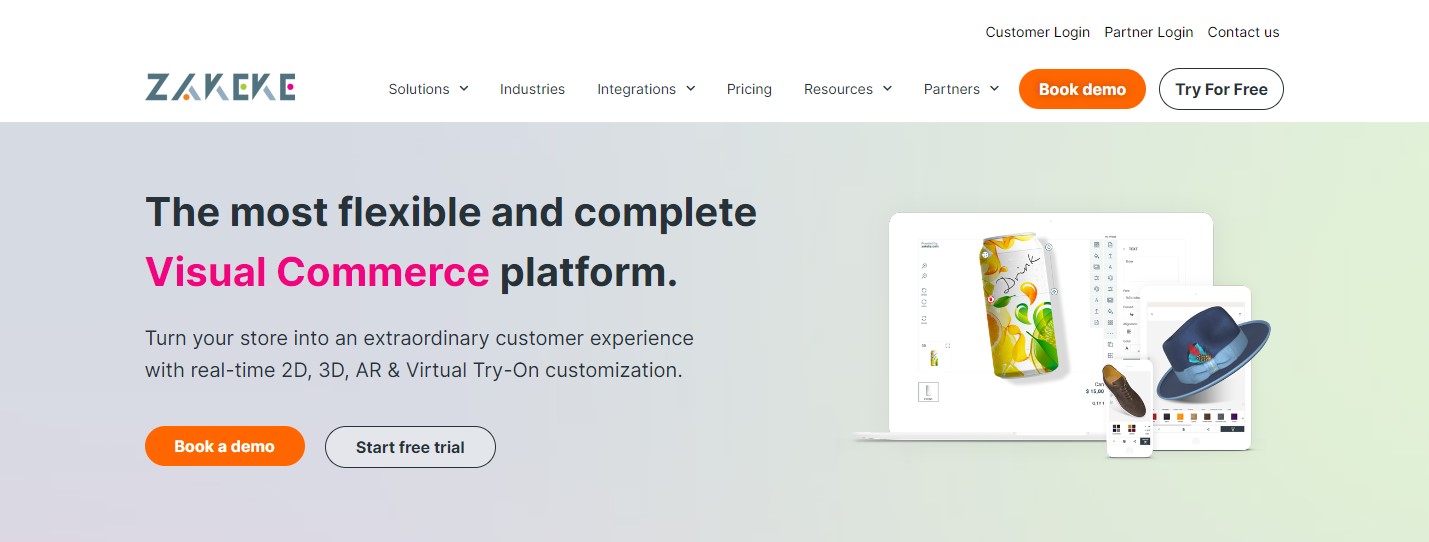Open the Partners dropdown menu
Image resolution: width=1429 pixels, height=542 pixels.
[961, 89]
